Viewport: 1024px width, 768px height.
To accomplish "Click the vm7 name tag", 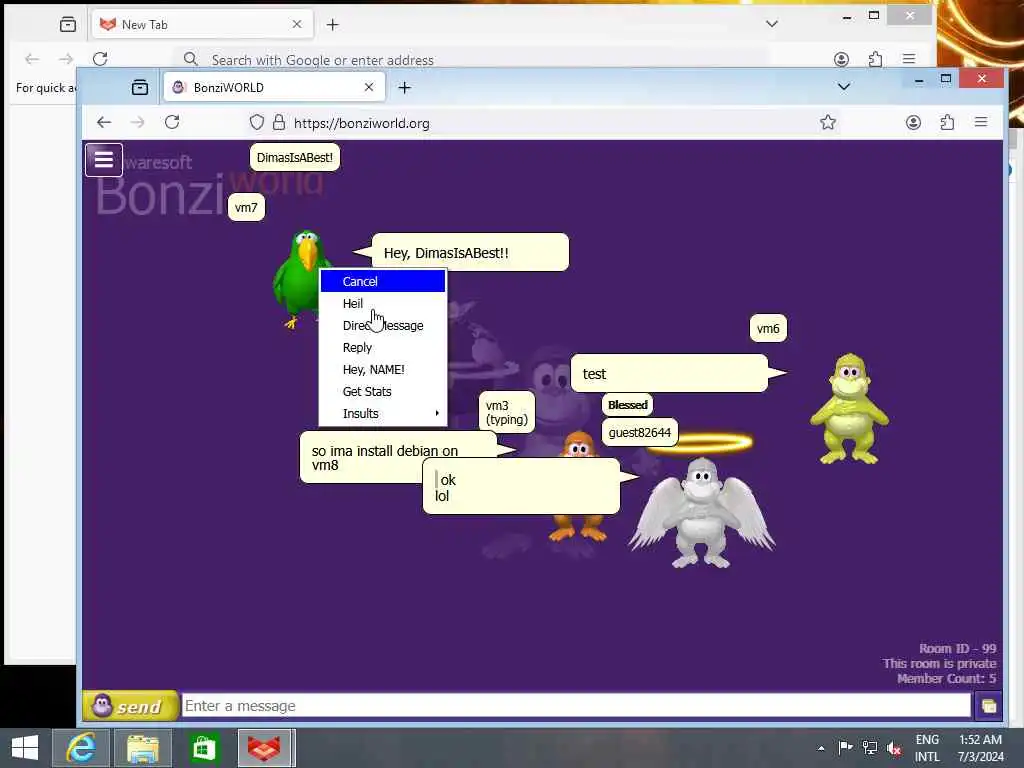I will coord(246,208).
